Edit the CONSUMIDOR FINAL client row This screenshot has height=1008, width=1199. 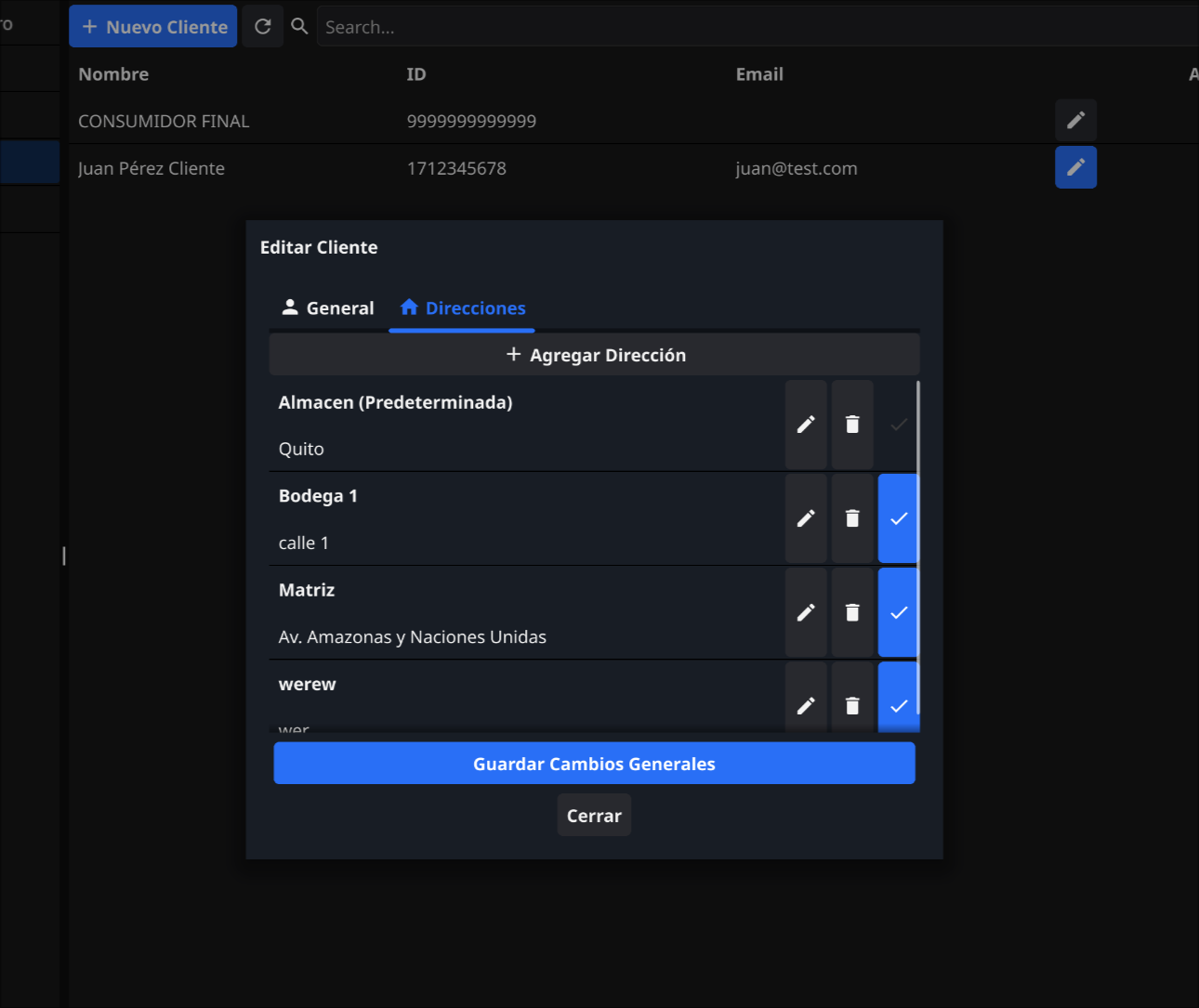coord(1075,121)
